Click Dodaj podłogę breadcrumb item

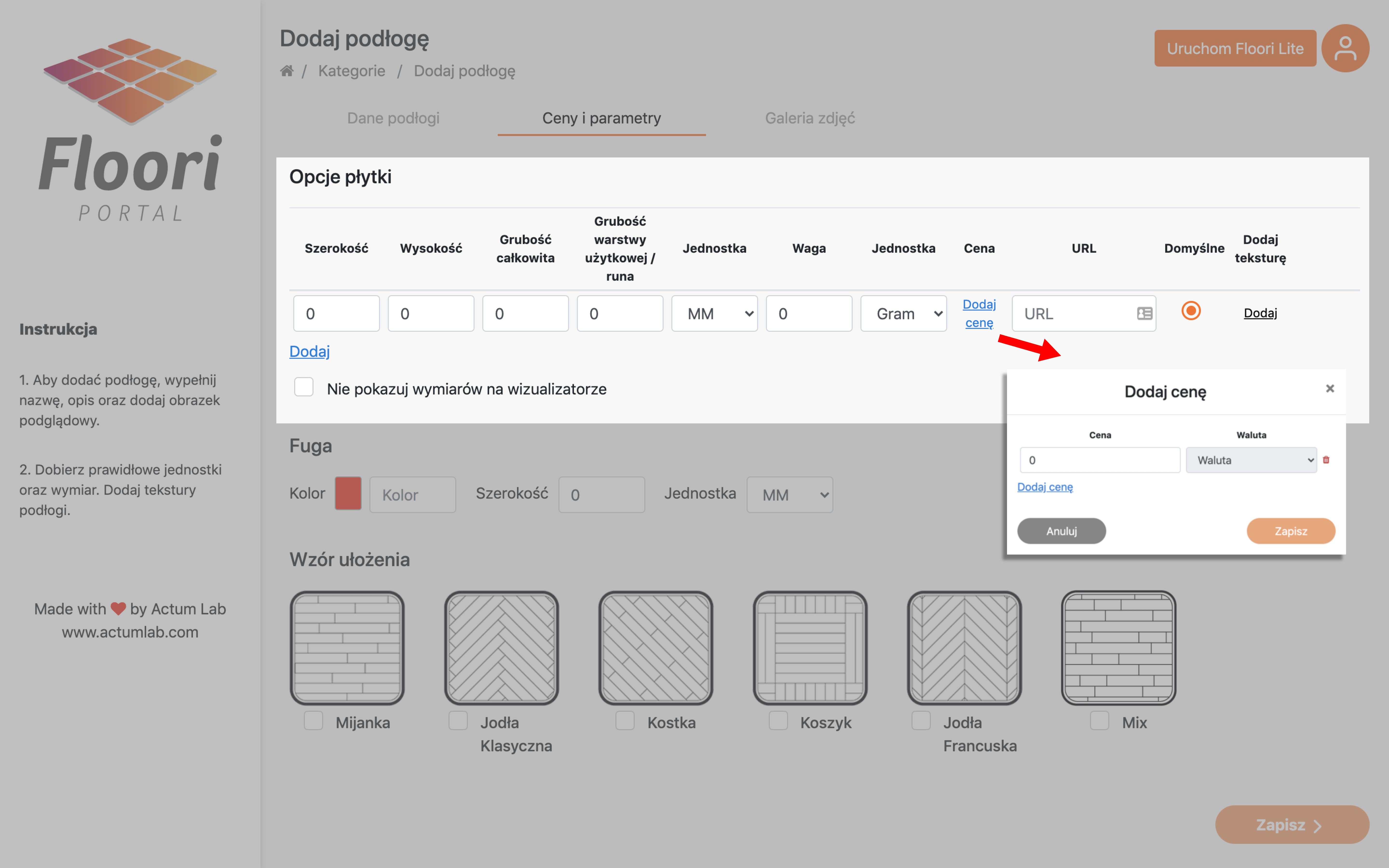point(464,71)
